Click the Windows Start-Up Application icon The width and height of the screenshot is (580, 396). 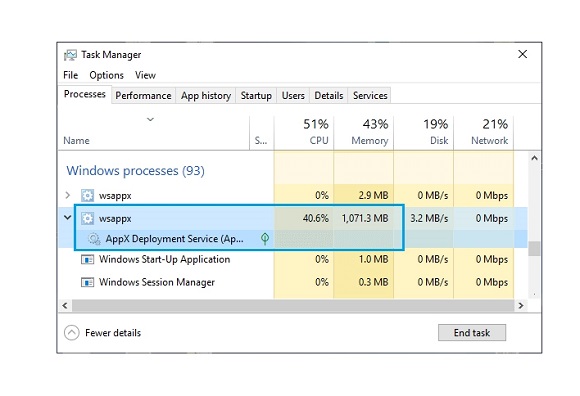pyautogui.click(x=87, y=260)
